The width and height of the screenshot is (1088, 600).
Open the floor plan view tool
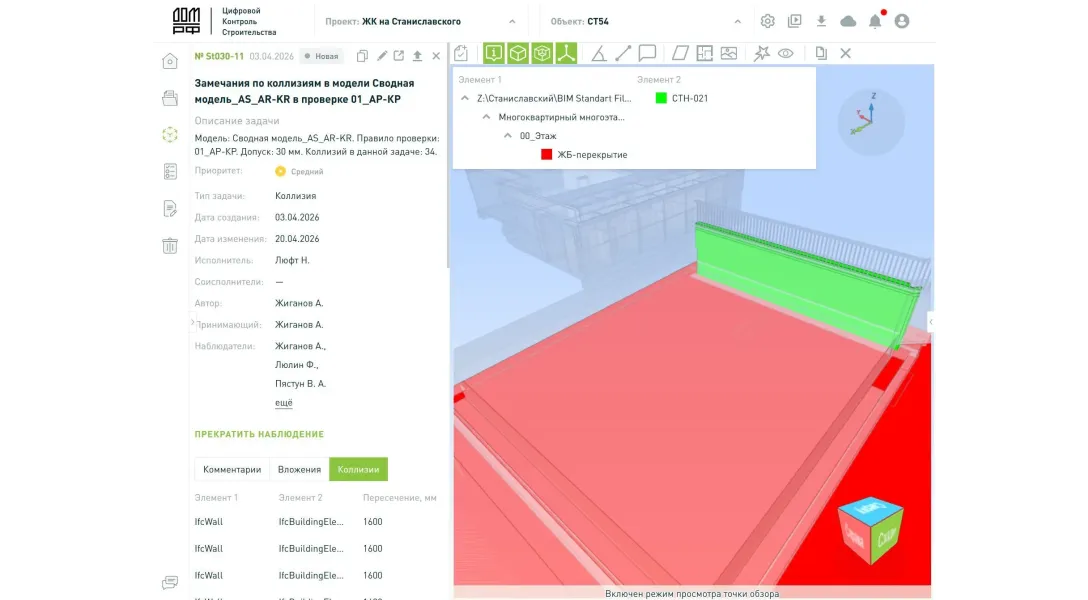pyautogui.click(x=704, y=53)
